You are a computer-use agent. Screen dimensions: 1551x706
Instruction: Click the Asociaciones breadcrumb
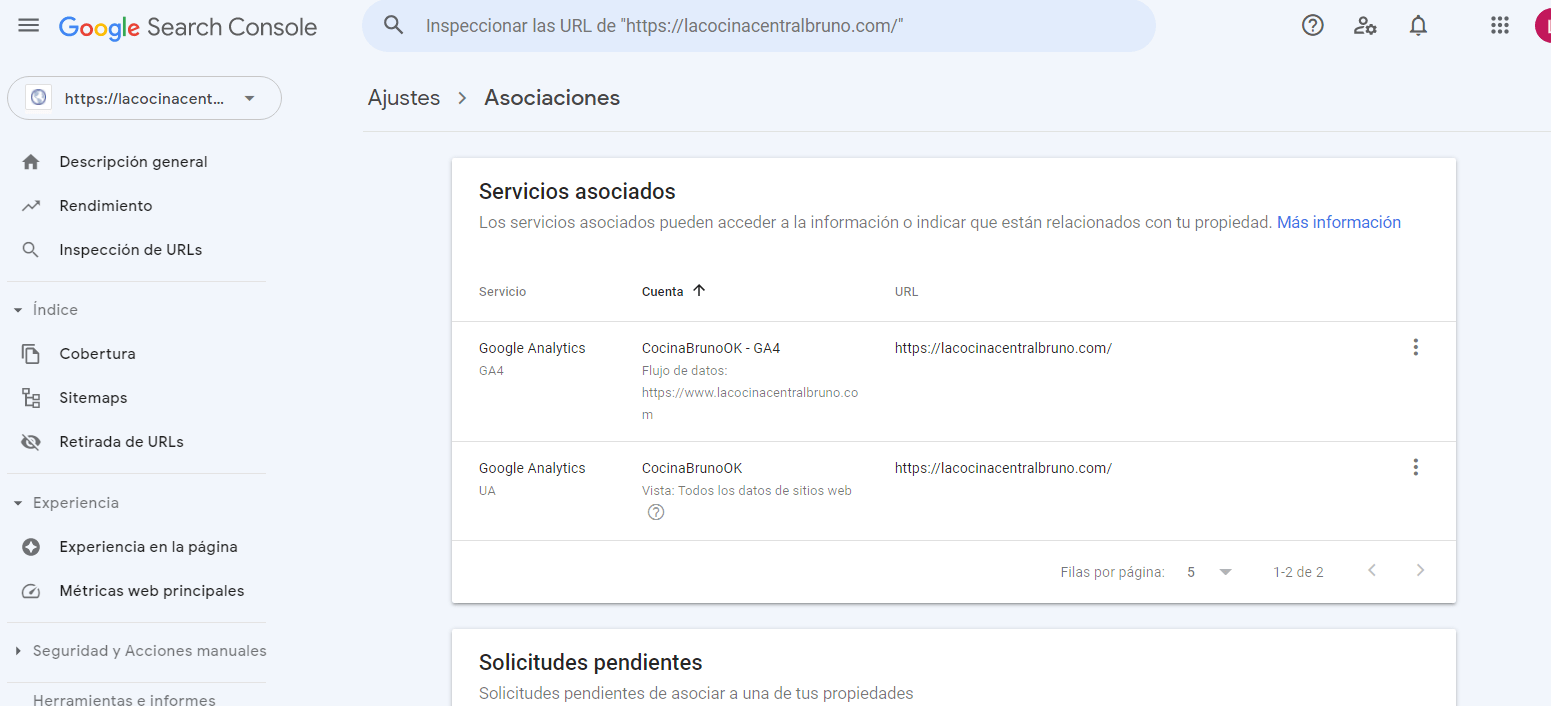pyautogui.click(x=552, y=98)
